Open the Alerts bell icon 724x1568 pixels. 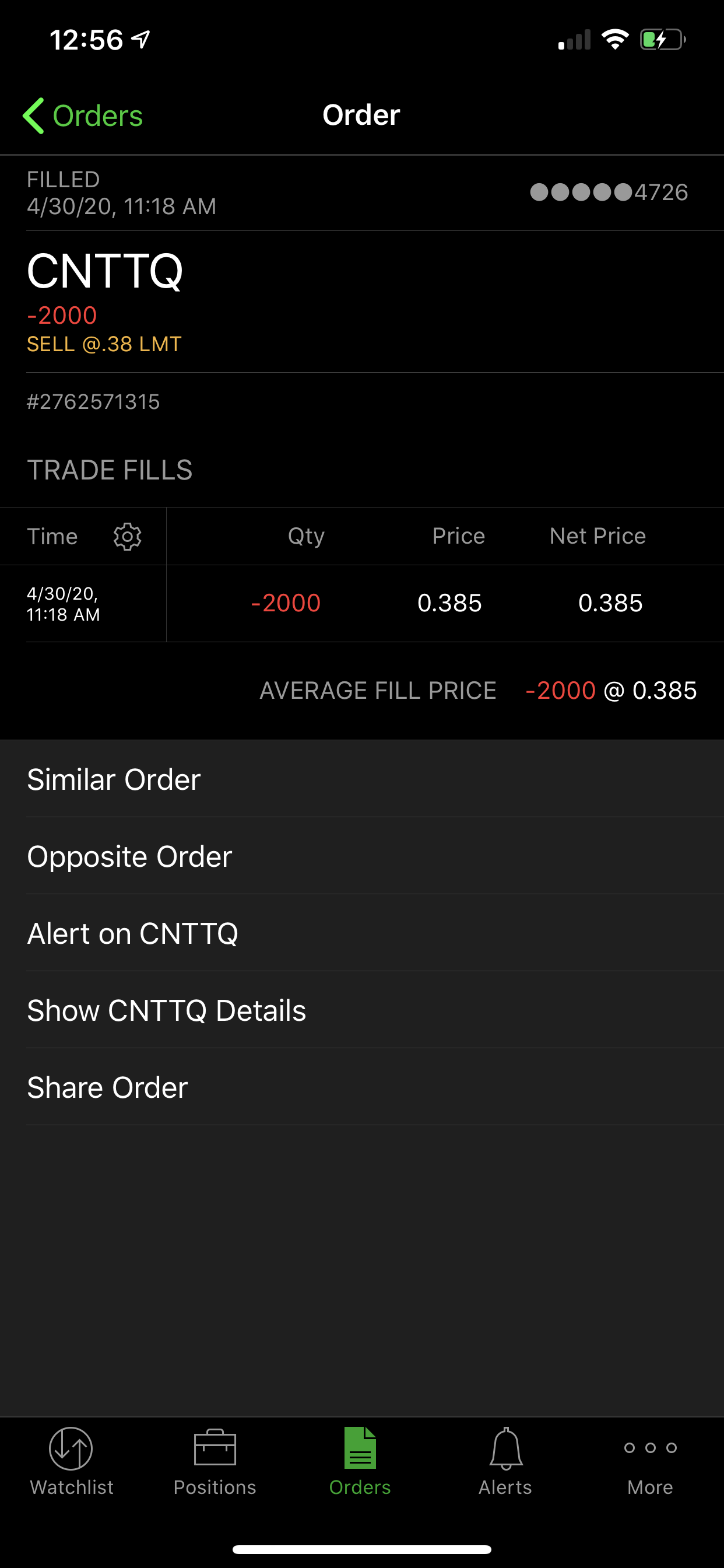tap(505, 1448)
